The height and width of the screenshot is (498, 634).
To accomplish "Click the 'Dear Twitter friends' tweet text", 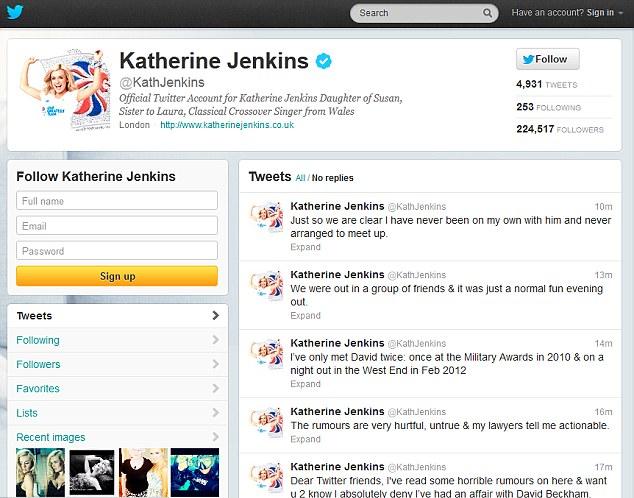I will tap(448, 487).
